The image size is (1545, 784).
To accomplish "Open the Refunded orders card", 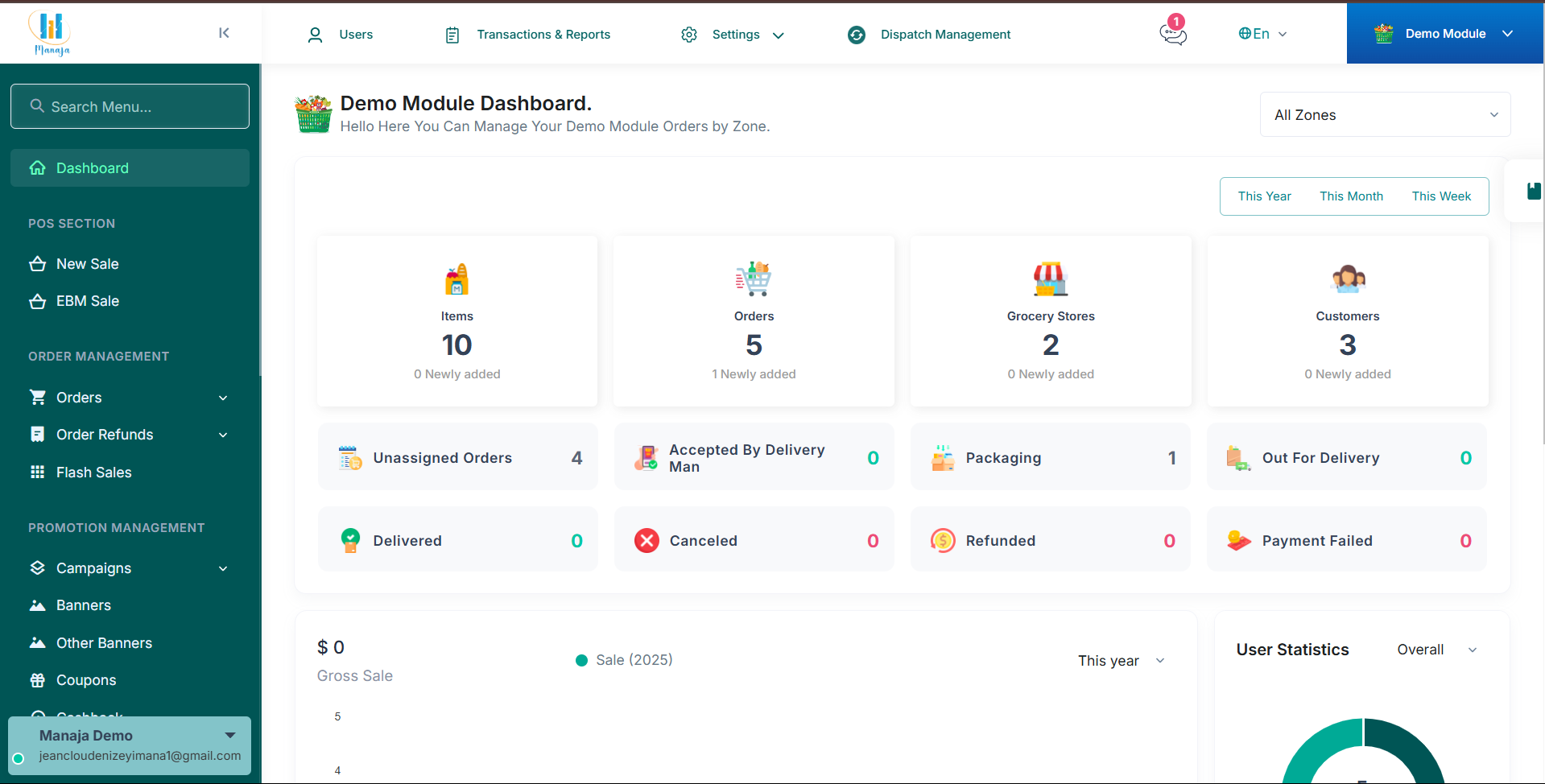I will (1050, 540).
